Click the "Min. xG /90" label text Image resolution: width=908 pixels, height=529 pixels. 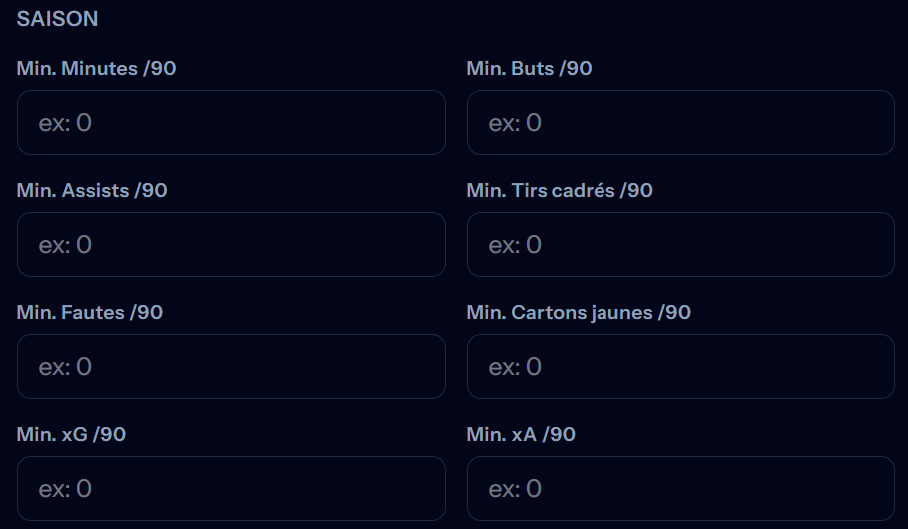click(71, 435)
